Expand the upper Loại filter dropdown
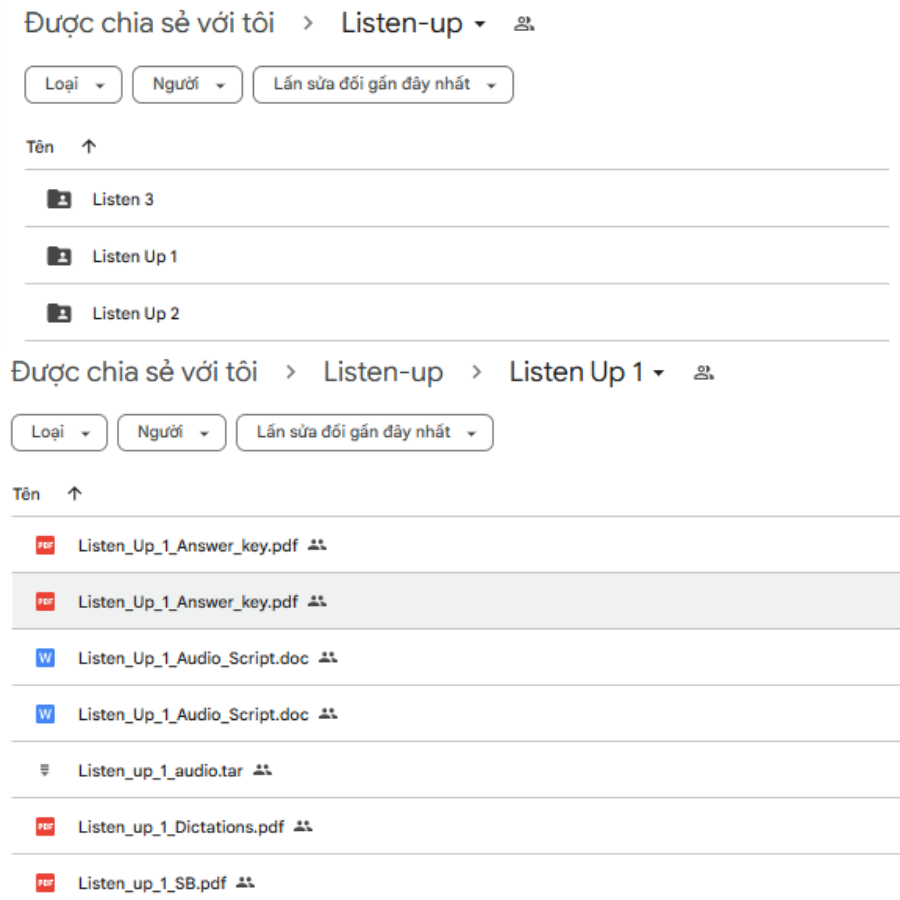Image resolution: width=900 pixels, height=900 pixels. pos(73,85)
